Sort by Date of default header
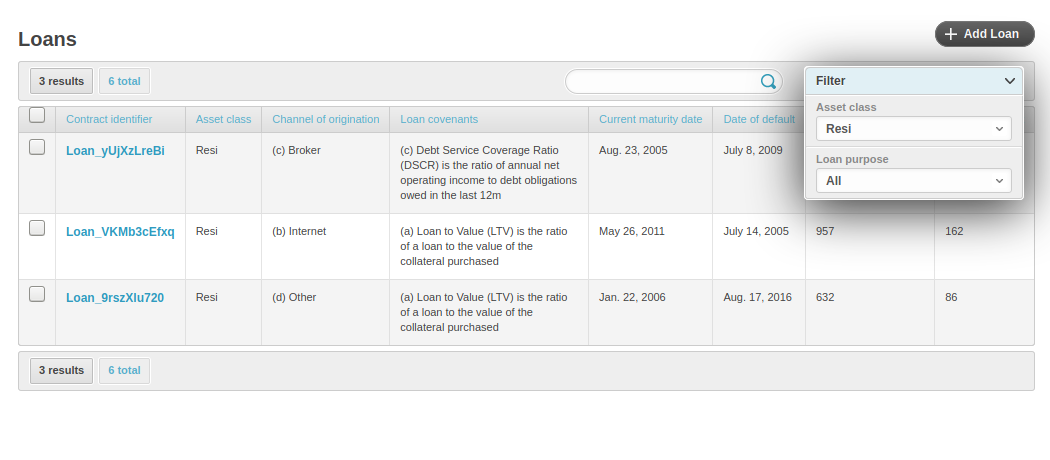Viewport: 1050px width, 460px height. pos(759,119)
